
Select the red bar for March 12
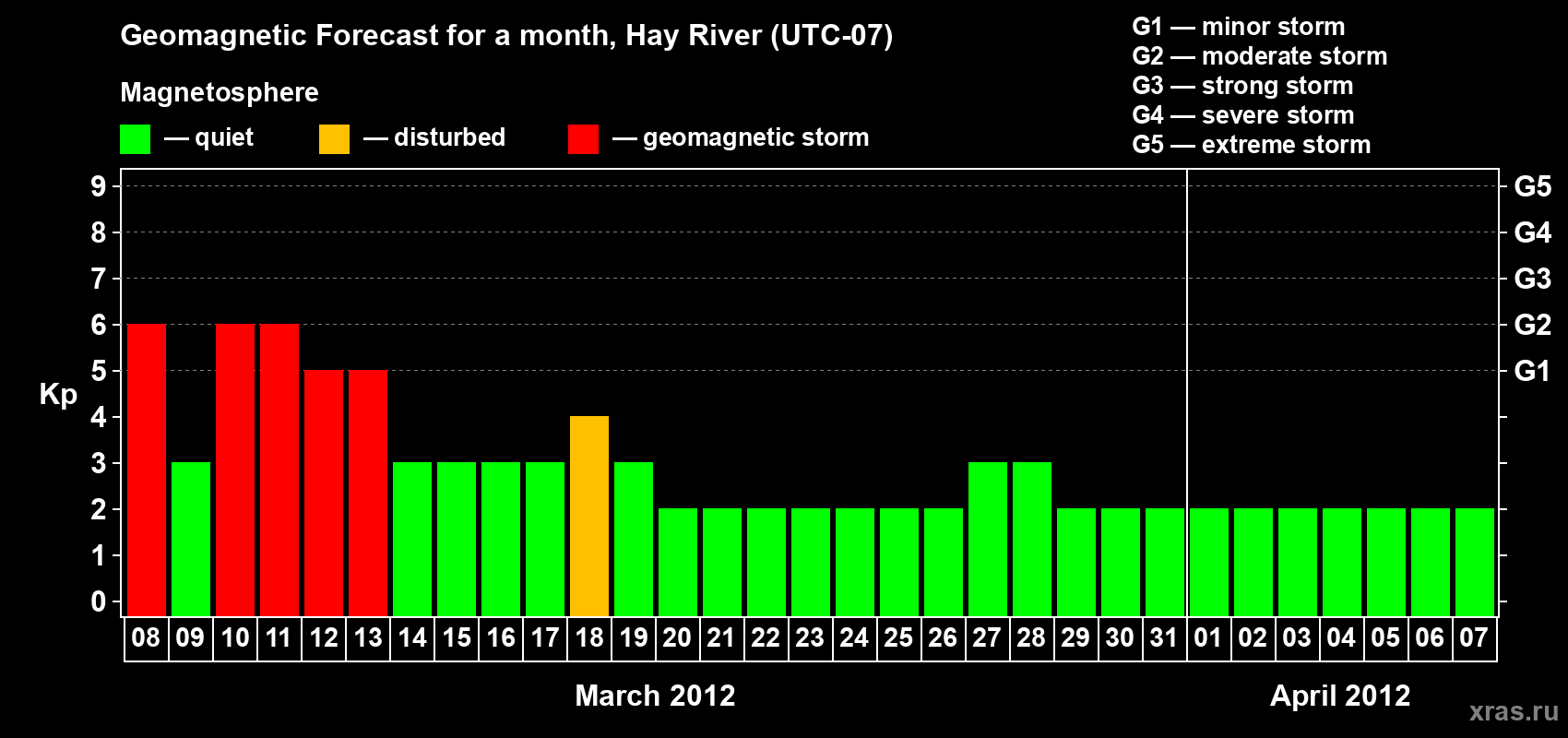pyautogui.click(x=324, y=494)
